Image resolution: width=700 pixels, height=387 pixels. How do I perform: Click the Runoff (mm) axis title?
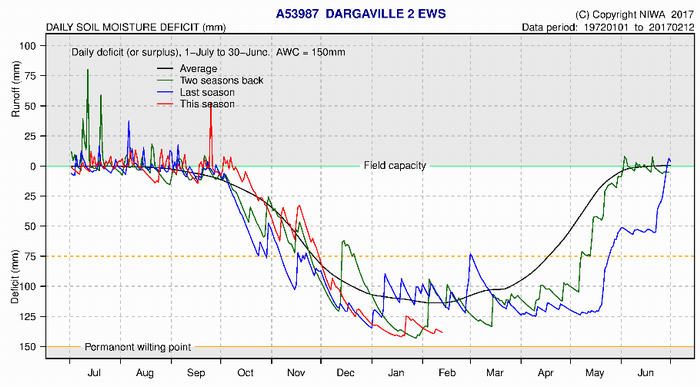click(16, 88)
